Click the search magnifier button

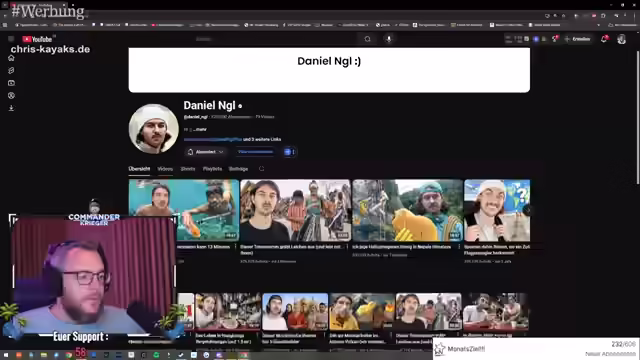coord(367,39)
